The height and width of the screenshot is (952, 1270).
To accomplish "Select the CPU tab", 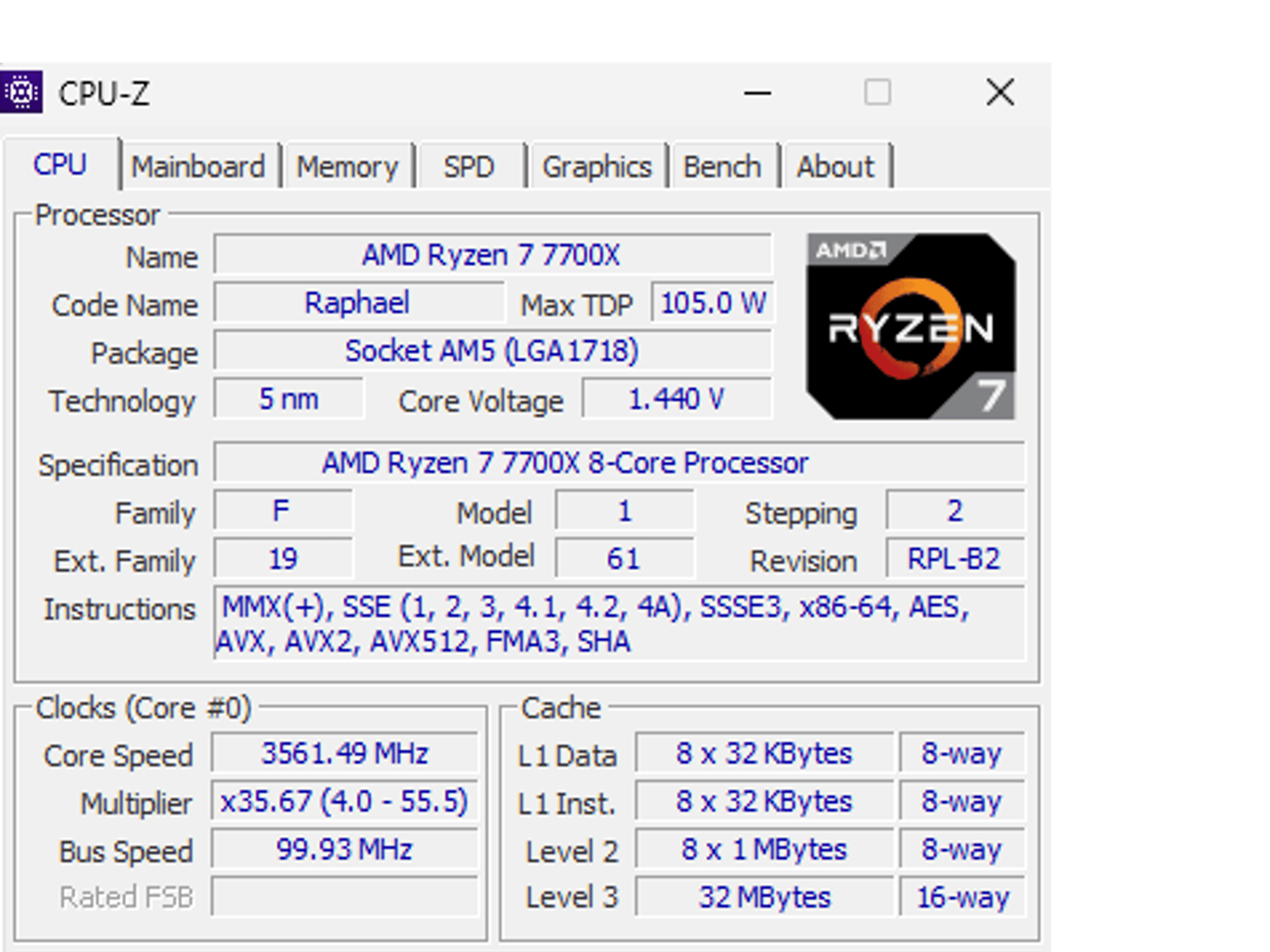I will tap(60, 165).
